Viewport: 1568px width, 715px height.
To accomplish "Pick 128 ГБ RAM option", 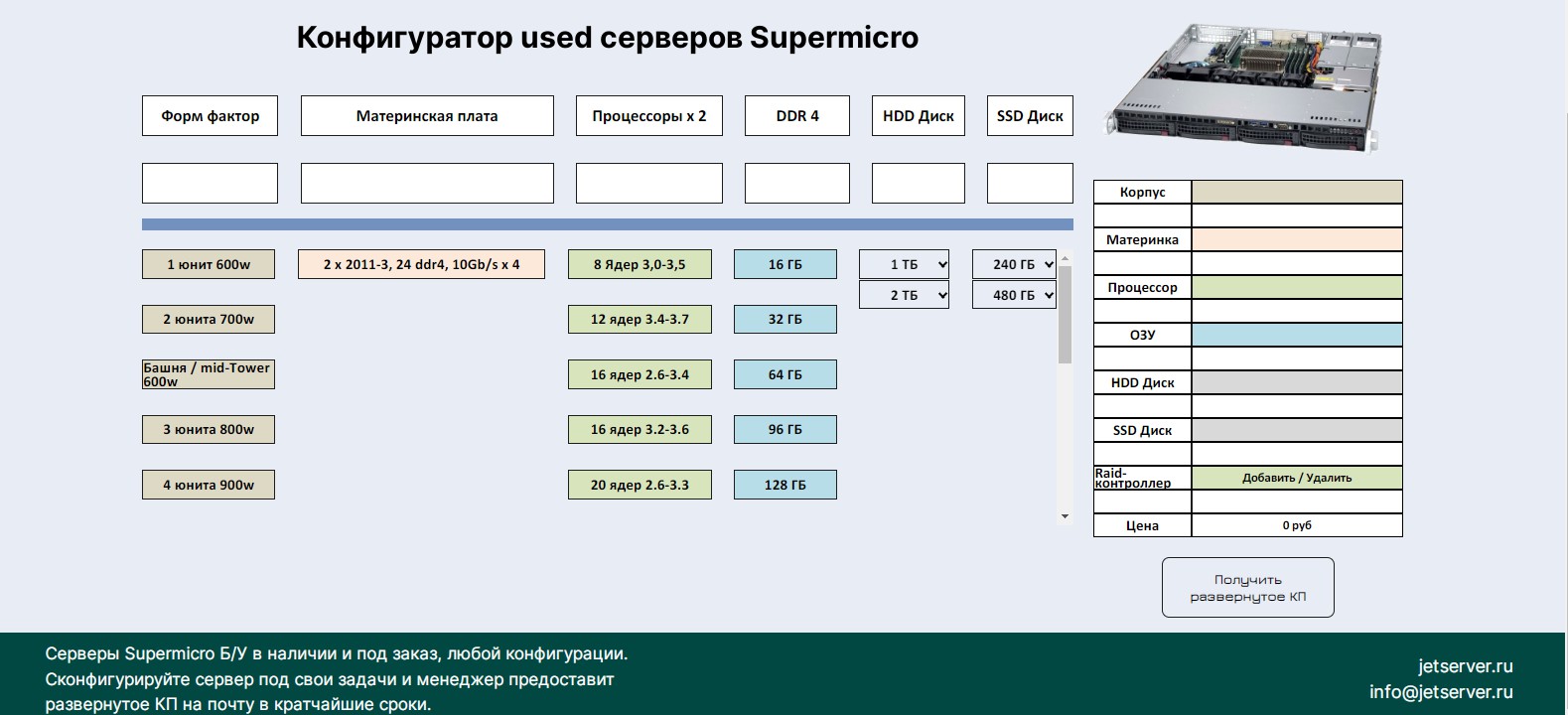I will click(785, 485).
